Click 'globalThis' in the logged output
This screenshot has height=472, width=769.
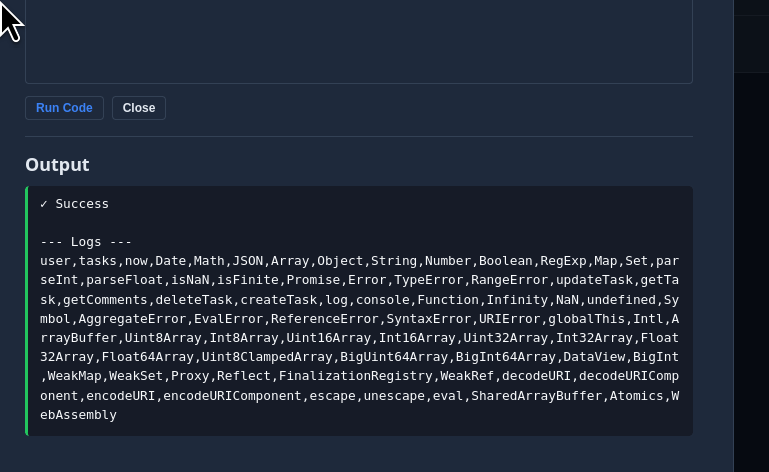[587, 319]
